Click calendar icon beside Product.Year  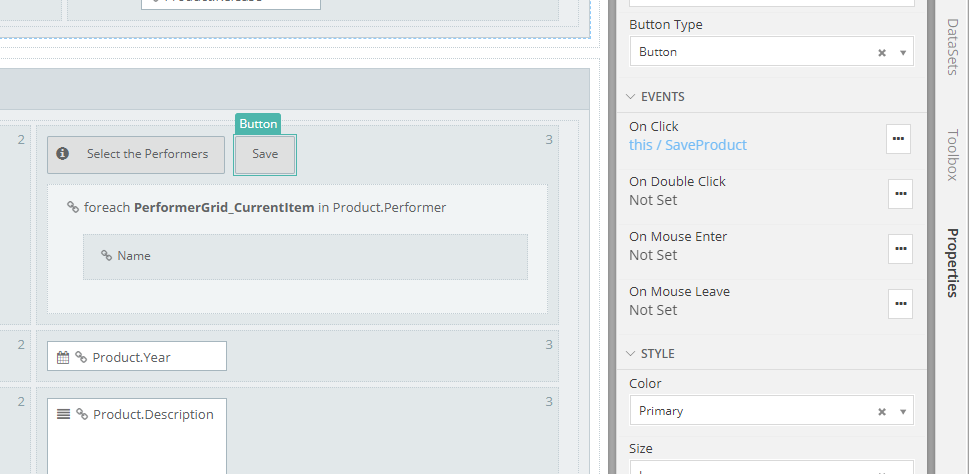click(62, 357)
